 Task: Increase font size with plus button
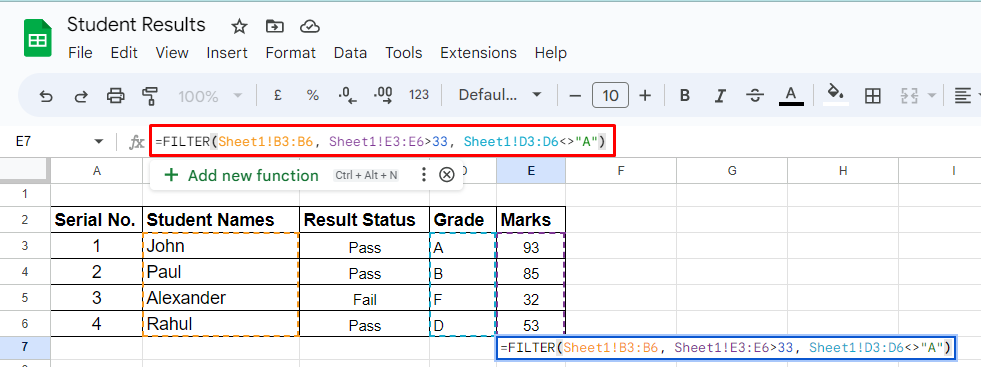point(645,96)
